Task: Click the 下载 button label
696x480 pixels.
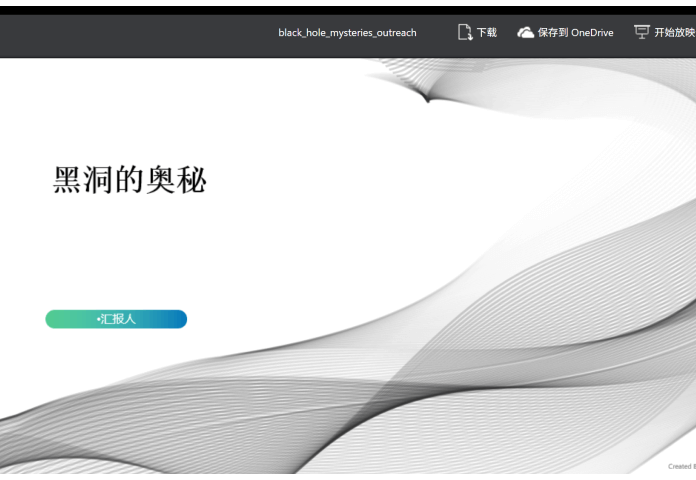Action: click(486, 32)
